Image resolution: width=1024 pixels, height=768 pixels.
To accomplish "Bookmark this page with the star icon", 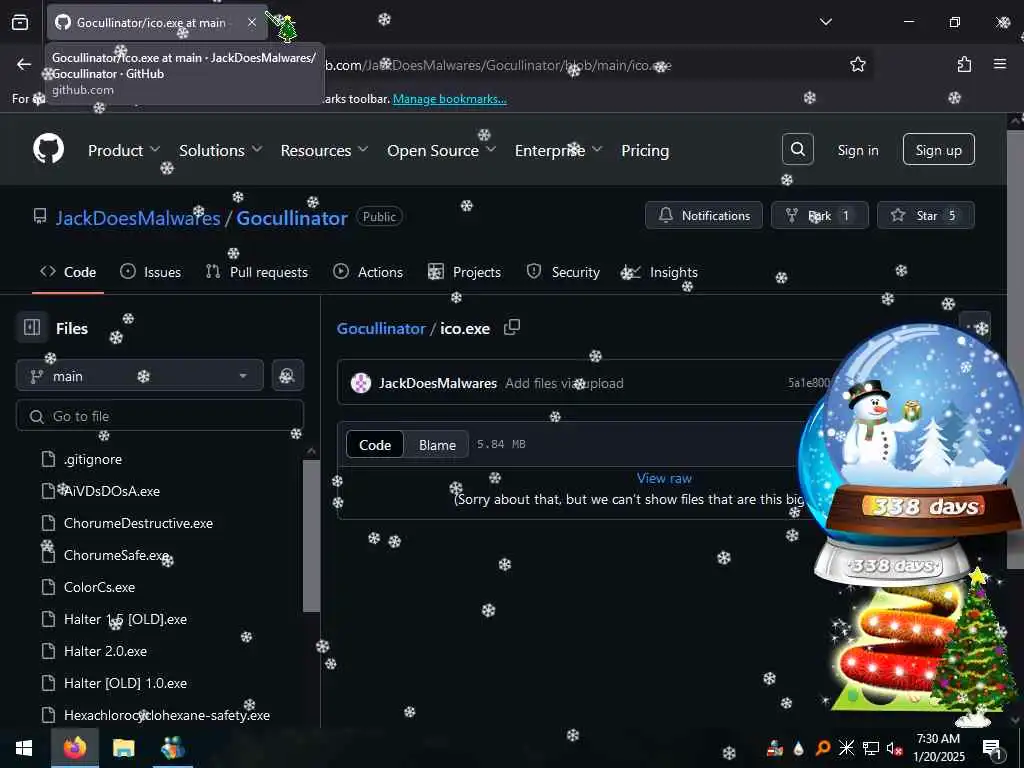I will click(x=857, y=65).
